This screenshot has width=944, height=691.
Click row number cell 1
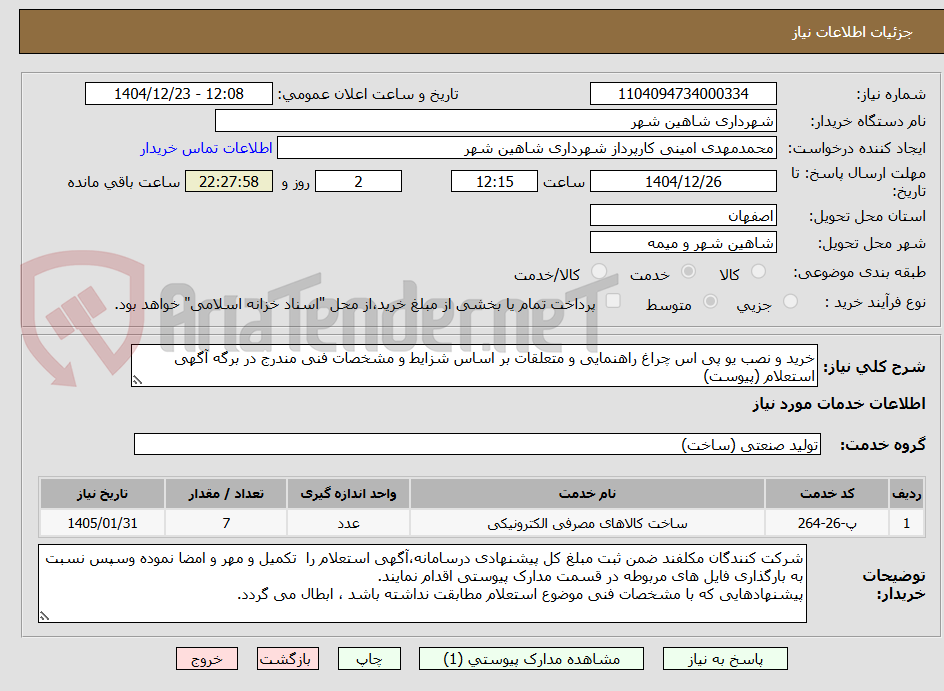pos(906,523)
